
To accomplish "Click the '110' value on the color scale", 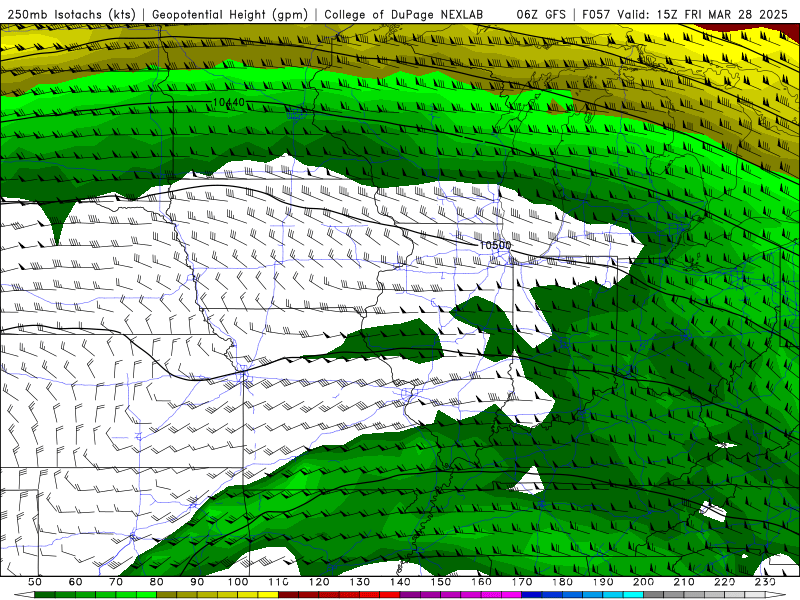I will tap(279, 582).
